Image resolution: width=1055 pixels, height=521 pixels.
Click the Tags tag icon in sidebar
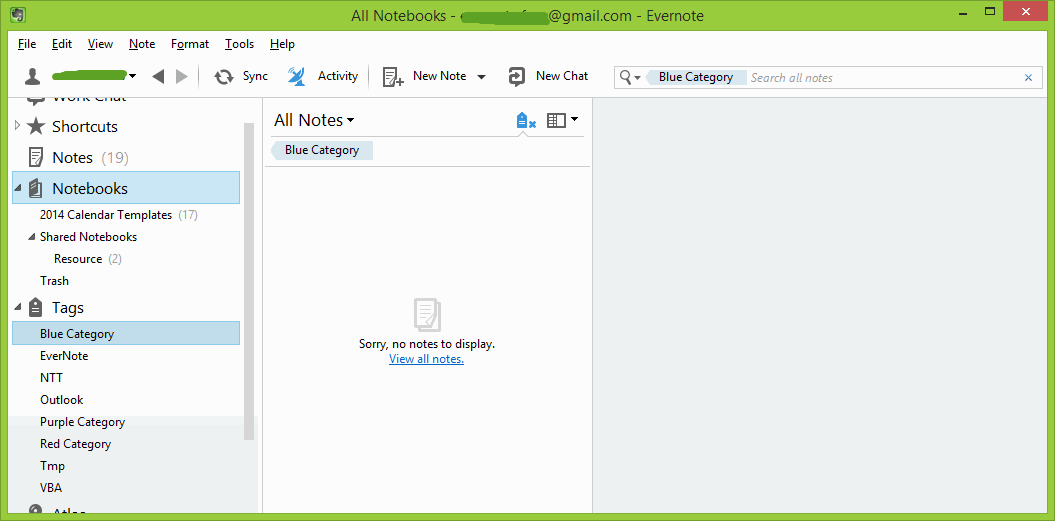[x=36, y=308]
